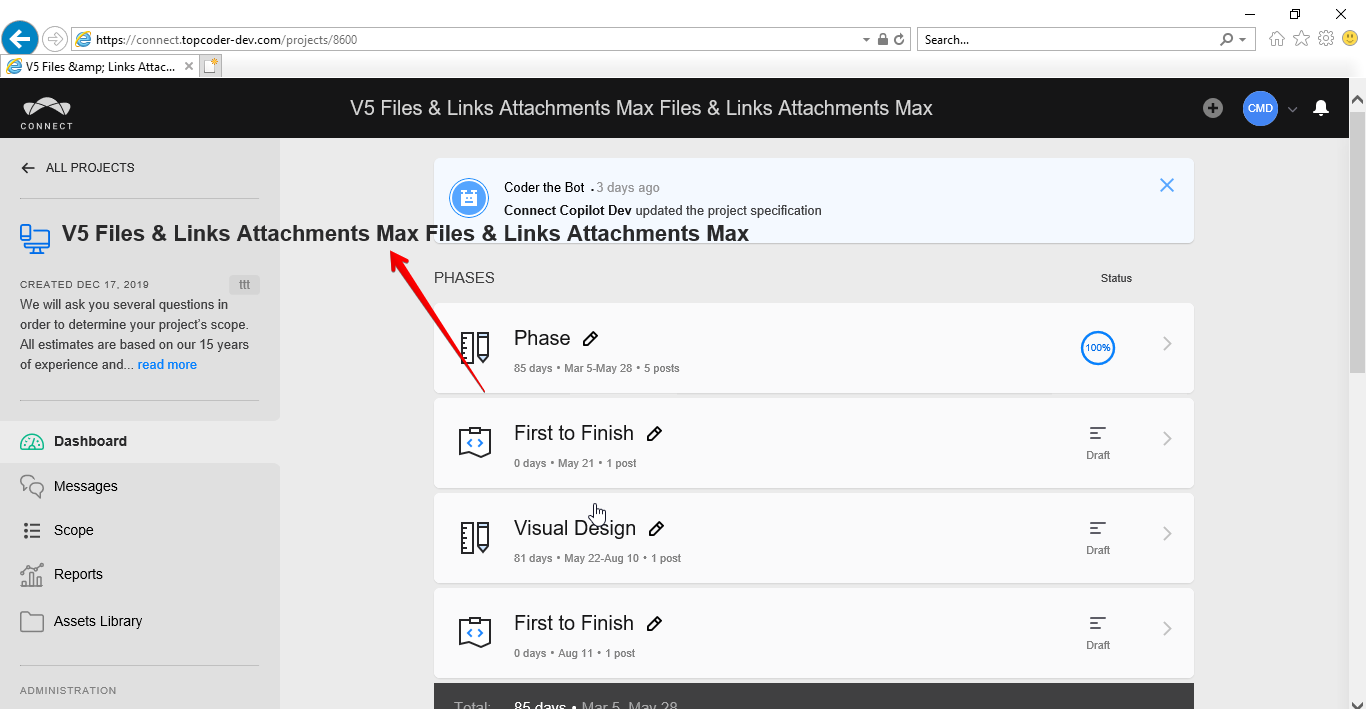
Task: Open the browser Tools gear icon
Action: (x=1326, y=39)
